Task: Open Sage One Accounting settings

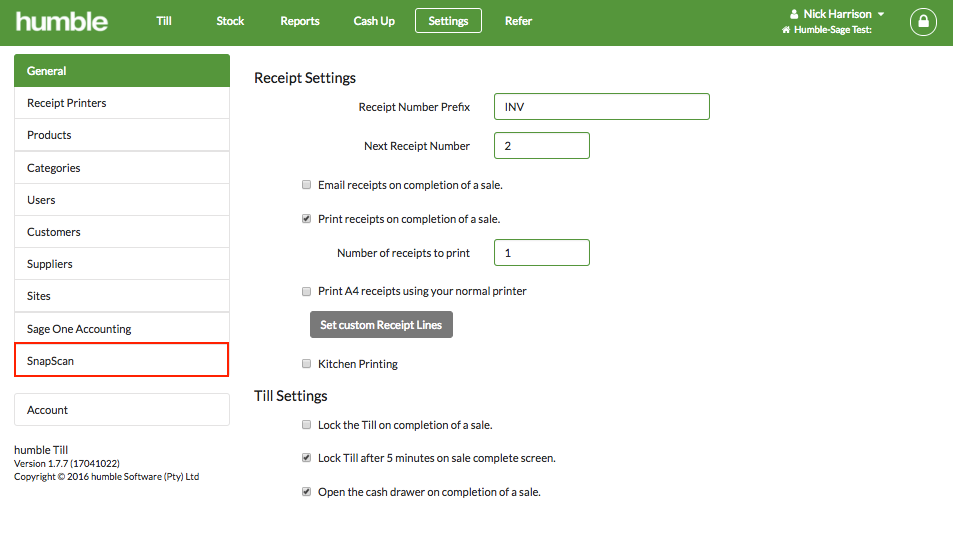Action: point(122,329)
